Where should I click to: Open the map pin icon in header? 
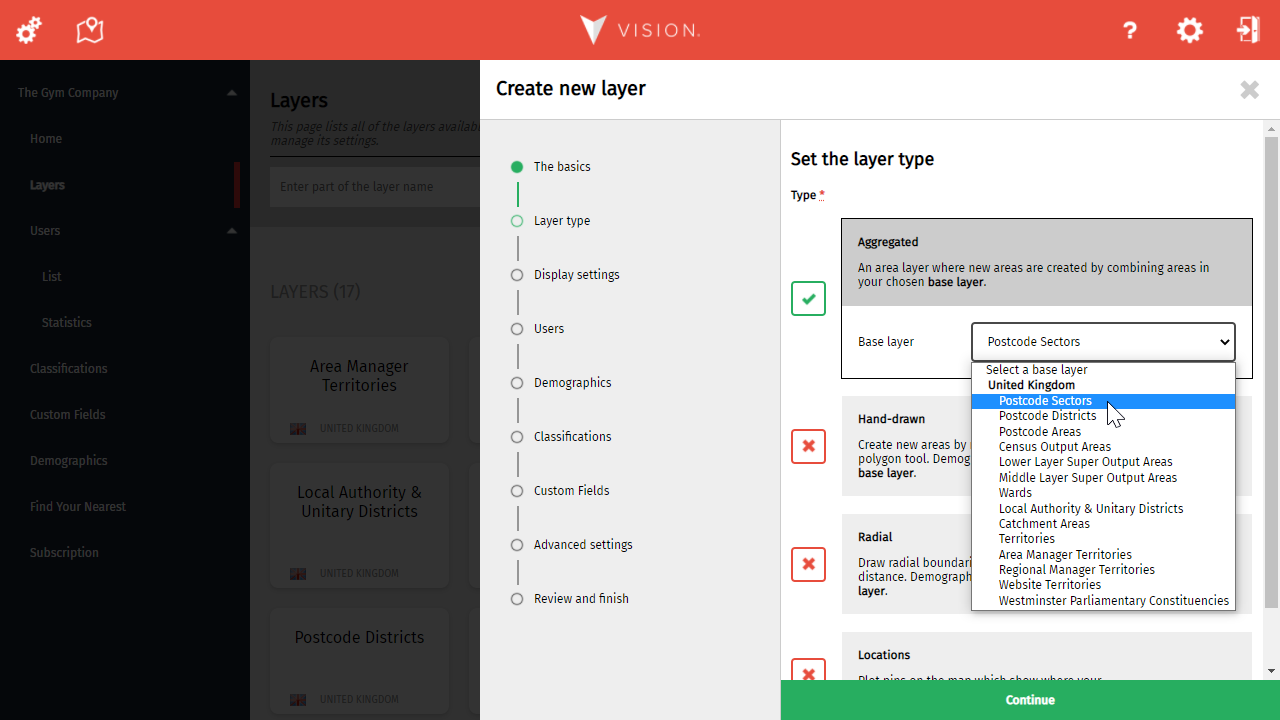pyautogui.click(x=90, y=30)
